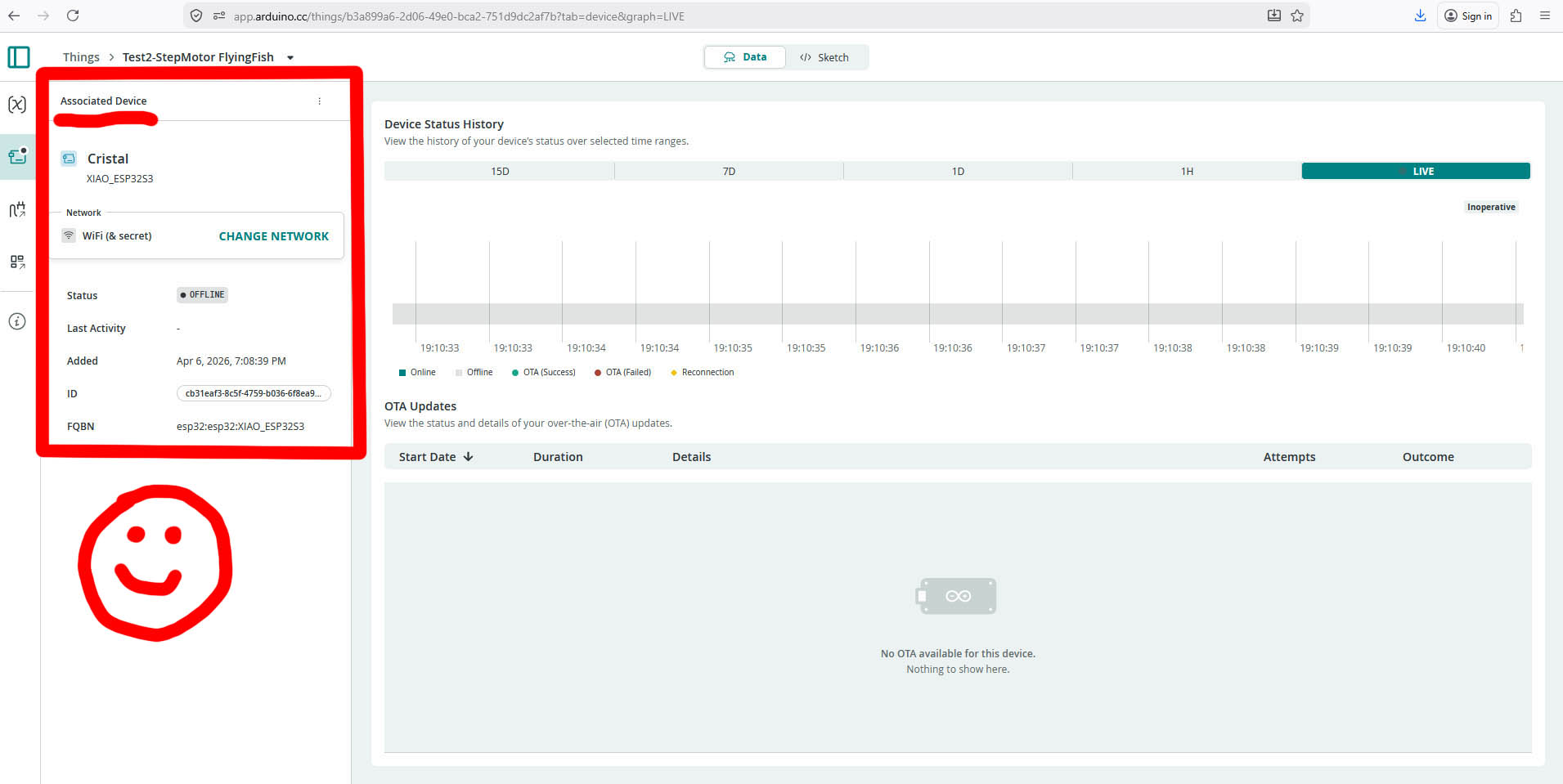Image resolution: width=1563 pixels, height=784 pixels.
Task: Click the empty OTA device placeholder image
Action: pos(956,596)
